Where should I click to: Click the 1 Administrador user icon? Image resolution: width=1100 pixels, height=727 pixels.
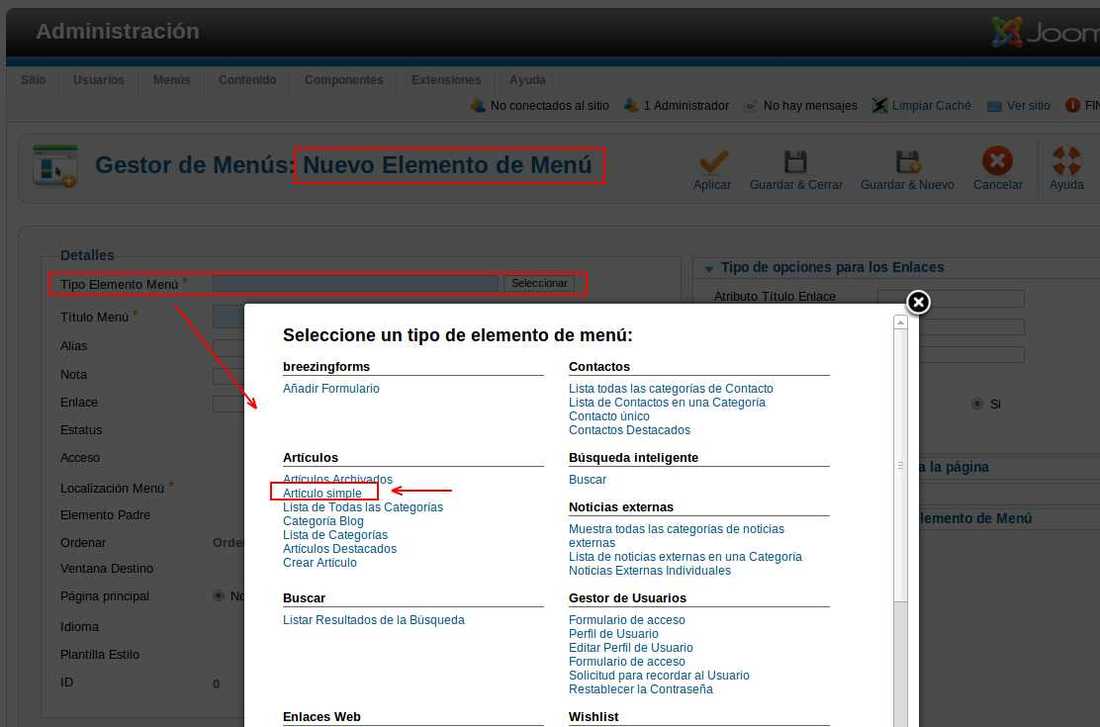coord(631,105)
